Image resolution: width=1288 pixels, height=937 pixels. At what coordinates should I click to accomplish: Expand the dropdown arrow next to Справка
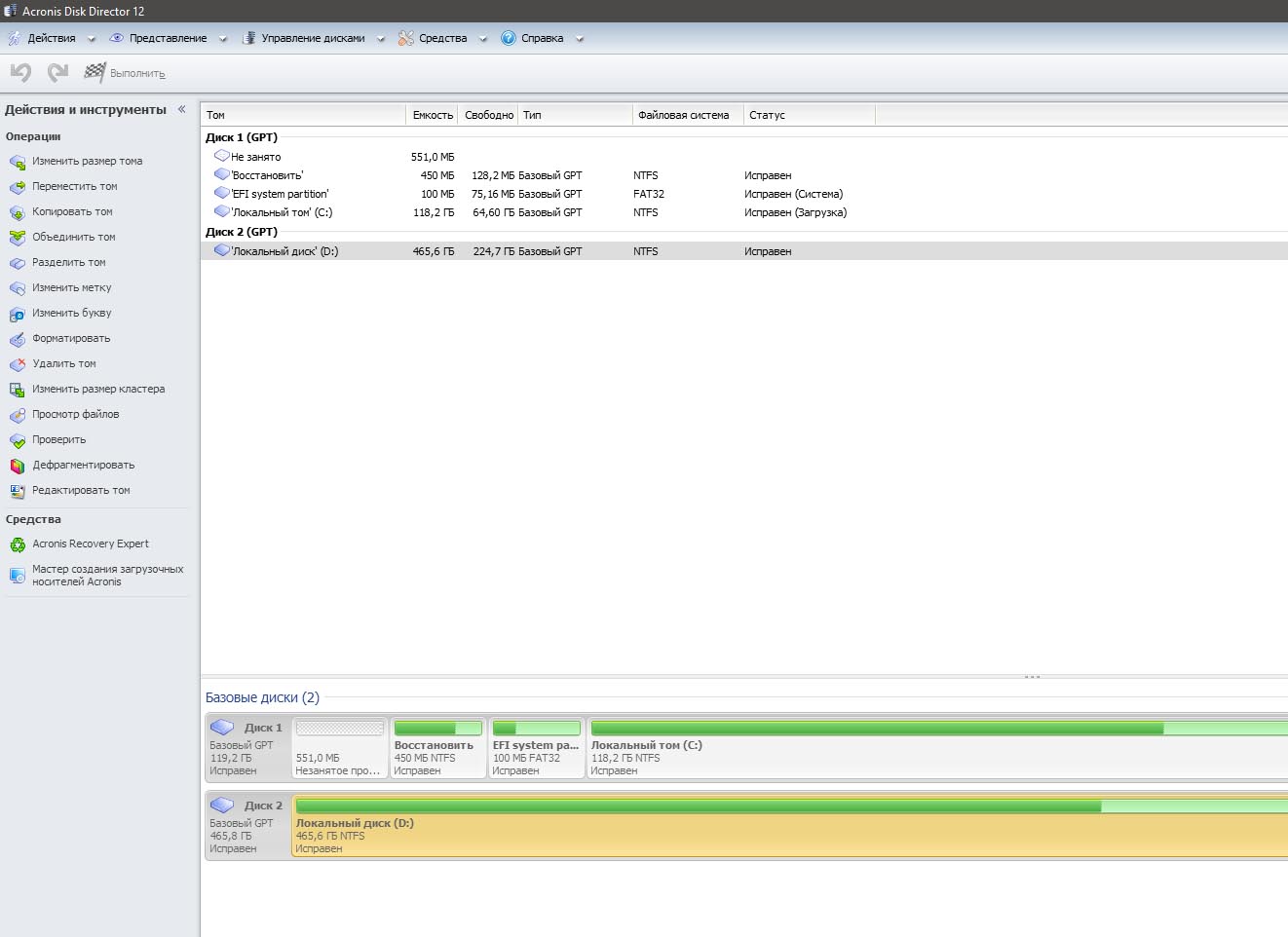click(x=580, y=39)
